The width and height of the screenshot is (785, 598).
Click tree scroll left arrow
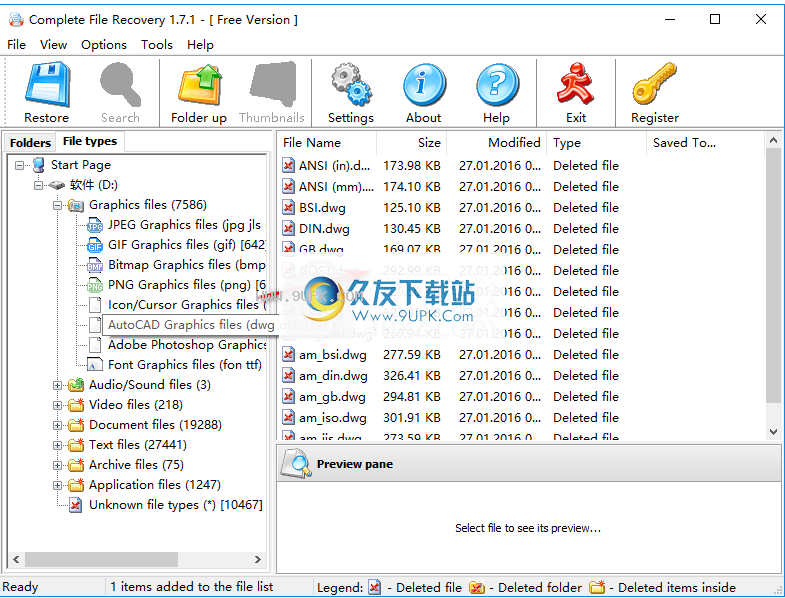click(x=16, y=559)
